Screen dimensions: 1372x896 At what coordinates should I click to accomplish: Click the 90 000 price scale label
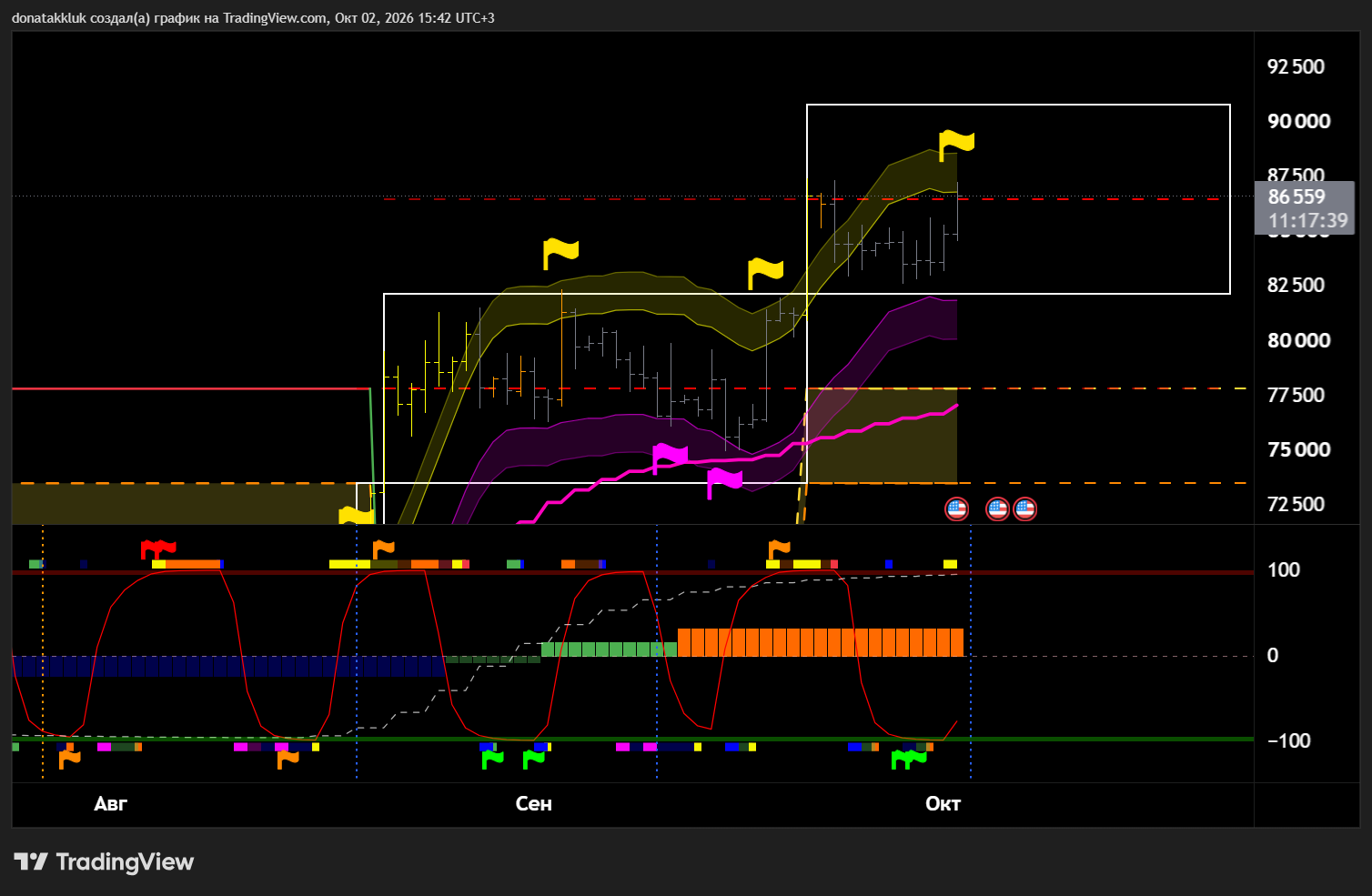pyautogui.click(x=1298, y=121)
